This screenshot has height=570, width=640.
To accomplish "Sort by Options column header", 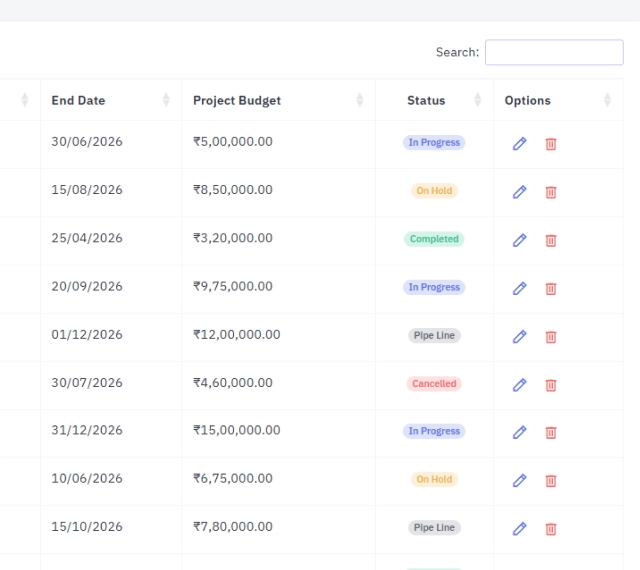I will (x=558, y=100).
